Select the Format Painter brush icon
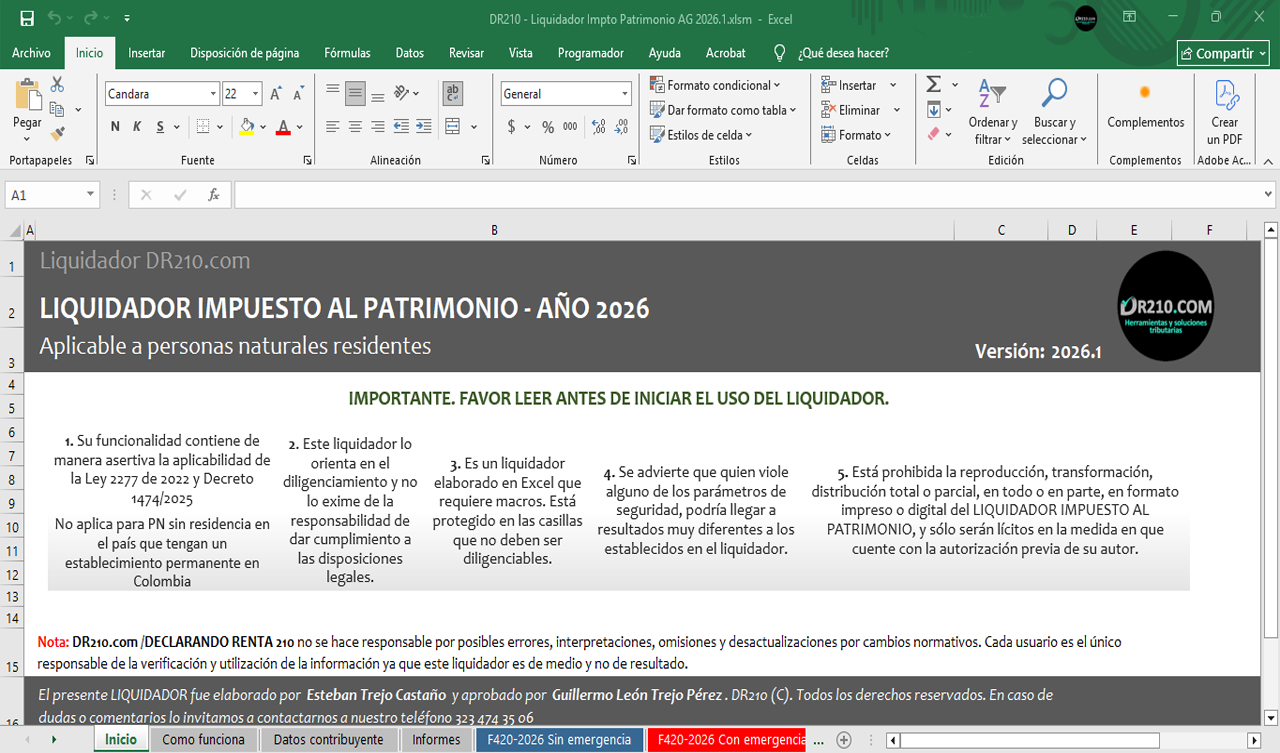1280x753 pixels. (x=57, y=132)
